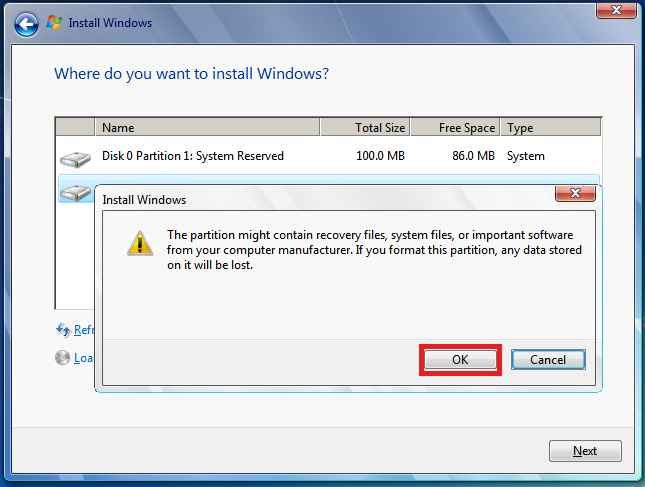Image resolution: width=645 pixels, height=487 pixels.
Task: Click the Refresh arrows icon
Action: (x=63, y=329)
